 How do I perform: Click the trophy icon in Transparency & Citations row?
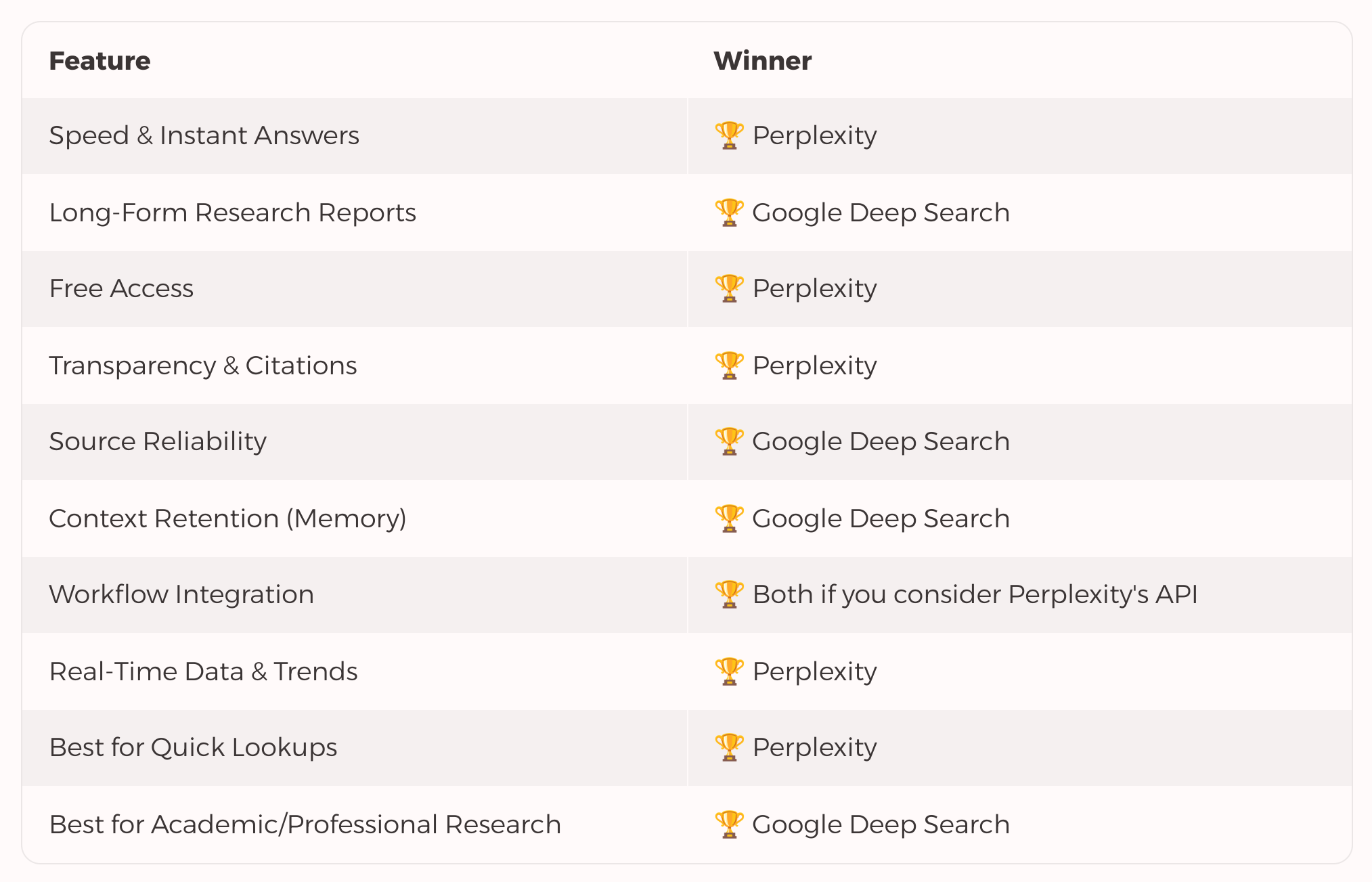[729, 366]
